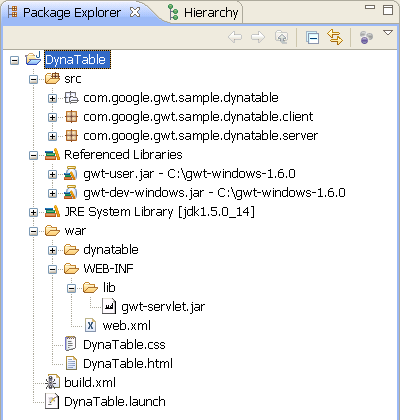Collapse the war folder
This screenshot has height=420, width=400.
[x=33, y=231]
